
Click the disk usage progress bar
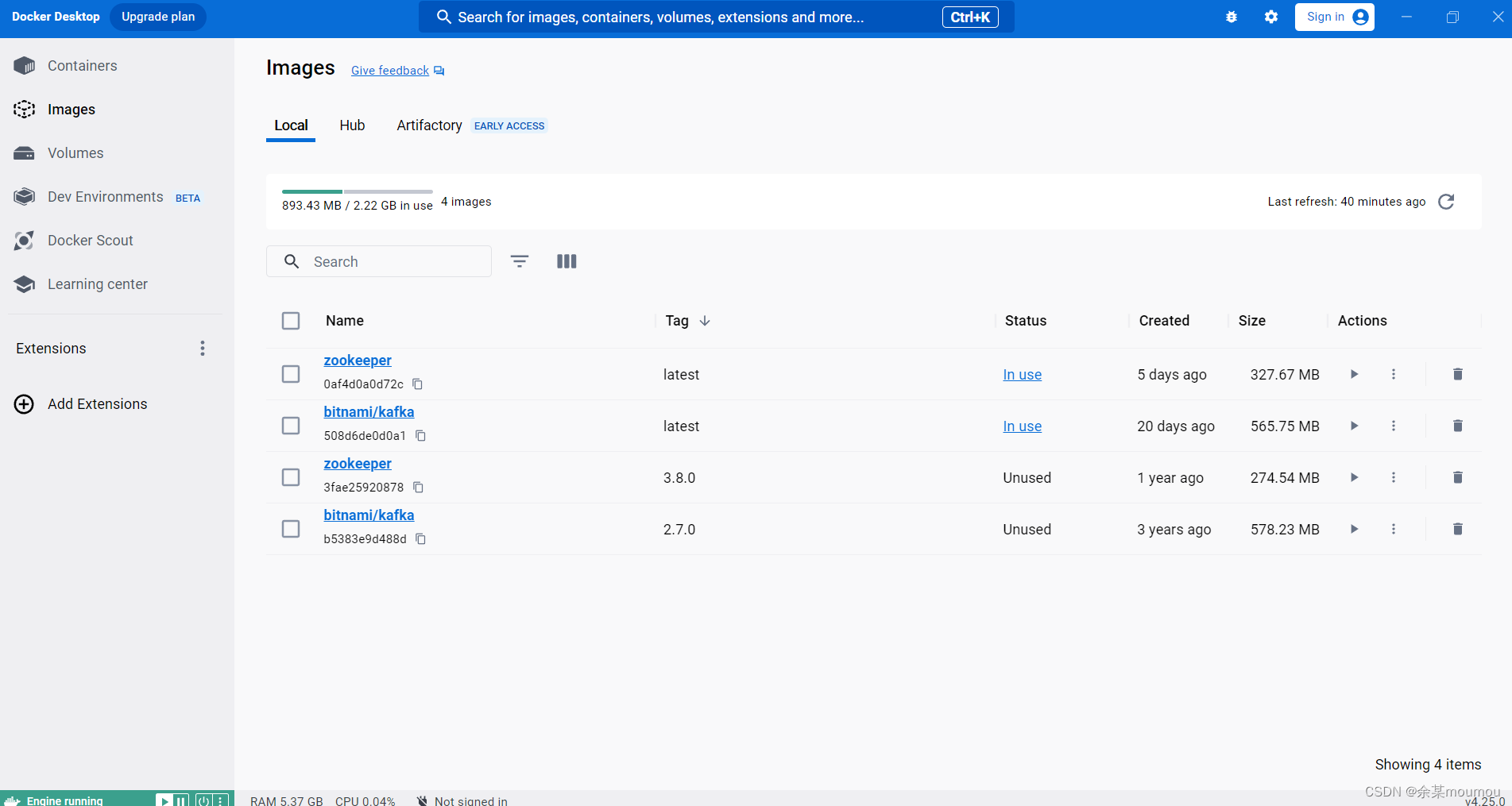coord(358,191)
